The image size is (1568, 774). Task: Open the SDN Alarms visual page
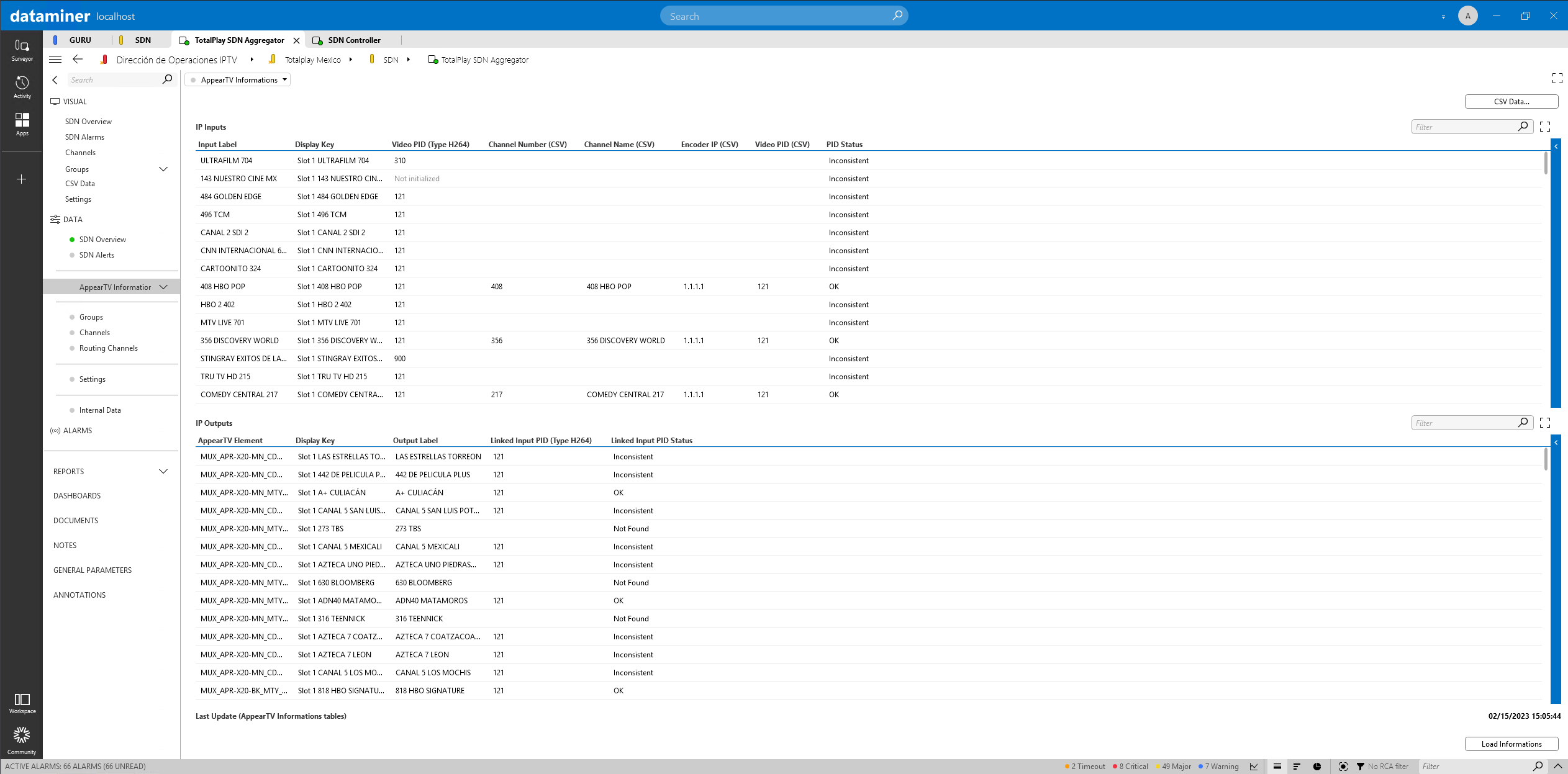84,137
